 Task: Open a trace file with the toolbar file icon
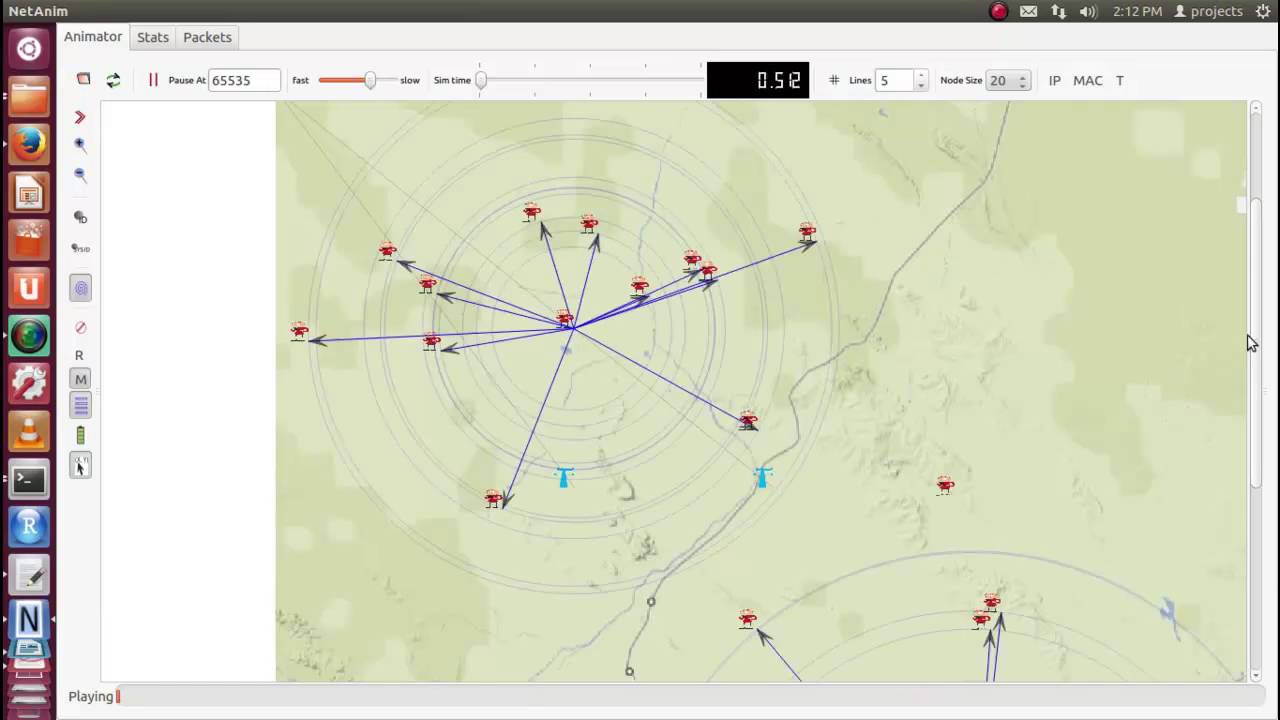click(84, 80)
